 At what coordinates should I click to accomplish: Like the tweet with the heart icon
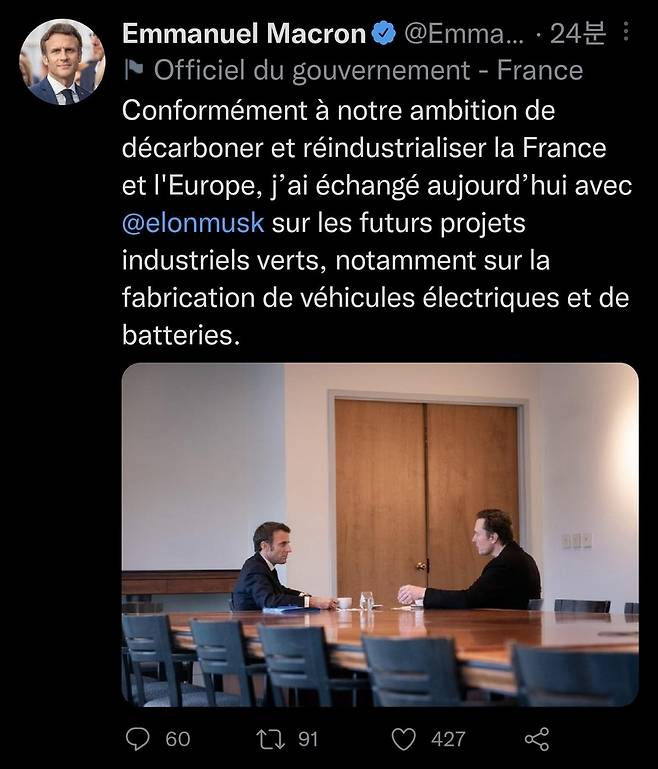point(403,739)
